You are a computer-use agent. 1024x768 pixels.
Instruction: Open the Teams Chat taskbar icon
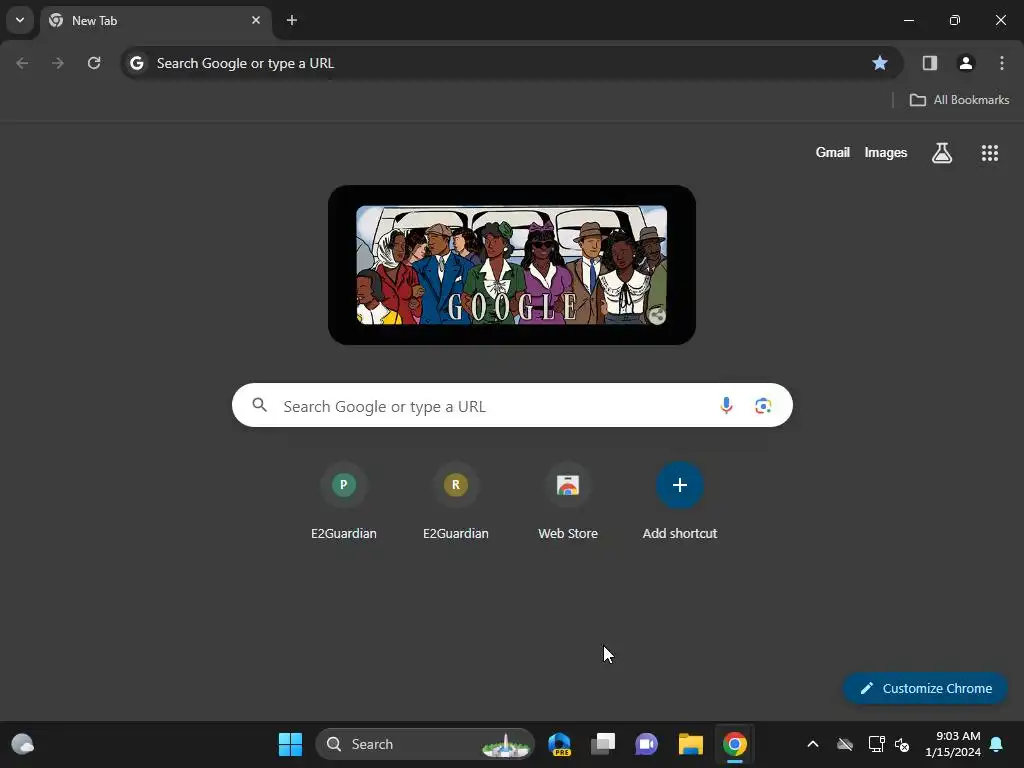tap(646, 744)
